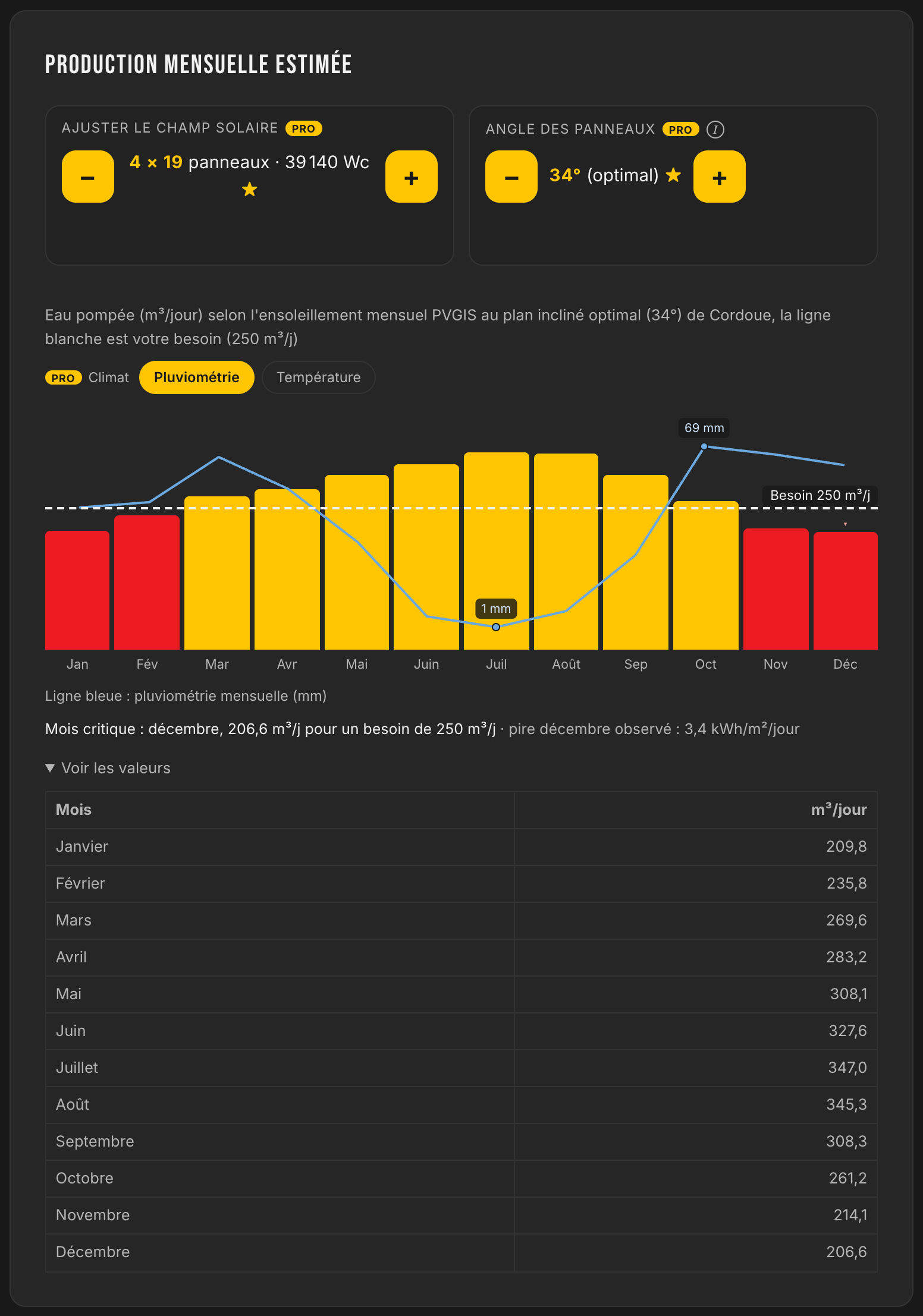The width and height of the screenshot is (923, 1316).
Task: Click the 1 mm rainfall point in July
Action: coord(496,627)
